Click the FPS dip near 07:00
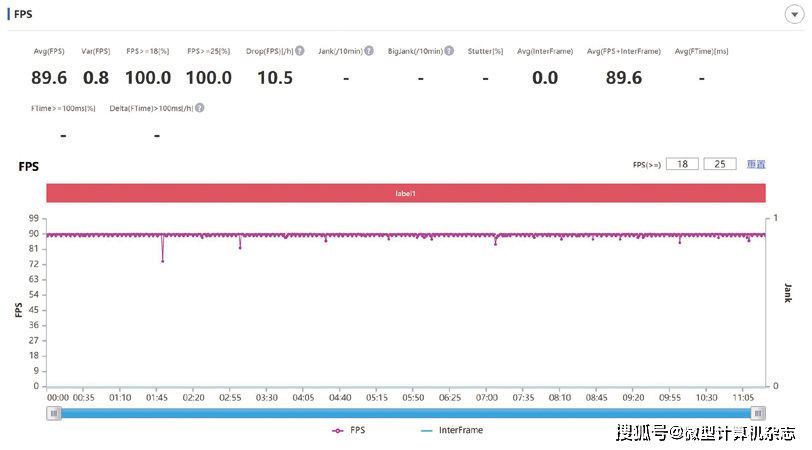 click(495, 243)
